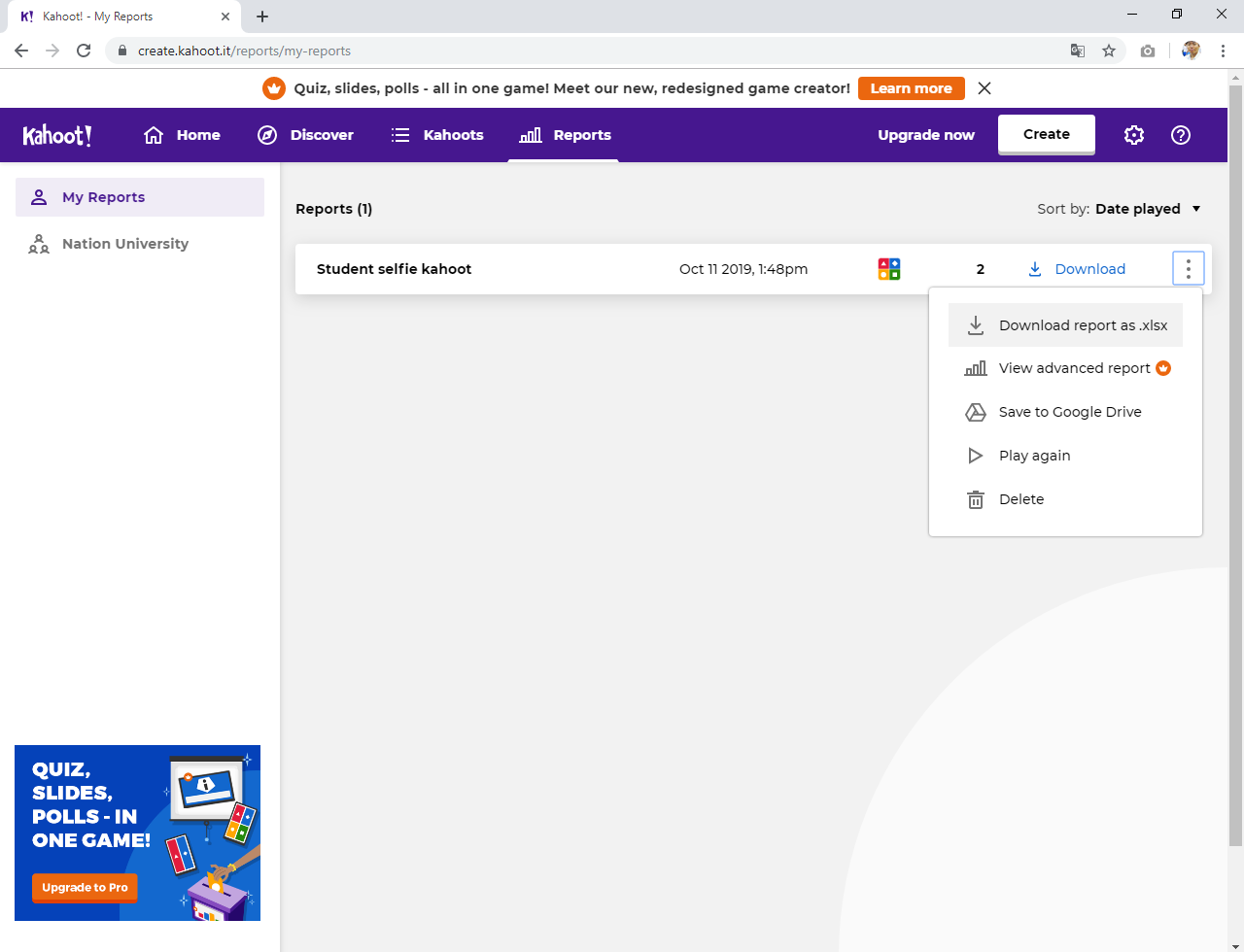The width and height of the screenshot is (1244, 952).
Task: Click the Learn more button
Action: [x=911, y=88]
